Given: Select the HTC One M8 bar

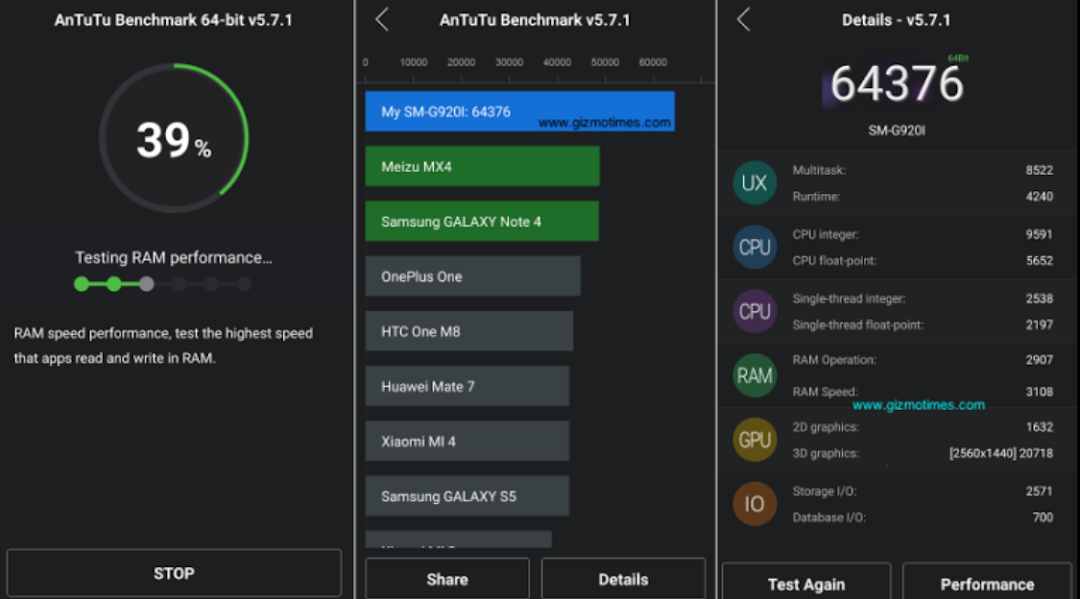Looking at the screenshot, I should pyautogui.click(x=469, y=331).
